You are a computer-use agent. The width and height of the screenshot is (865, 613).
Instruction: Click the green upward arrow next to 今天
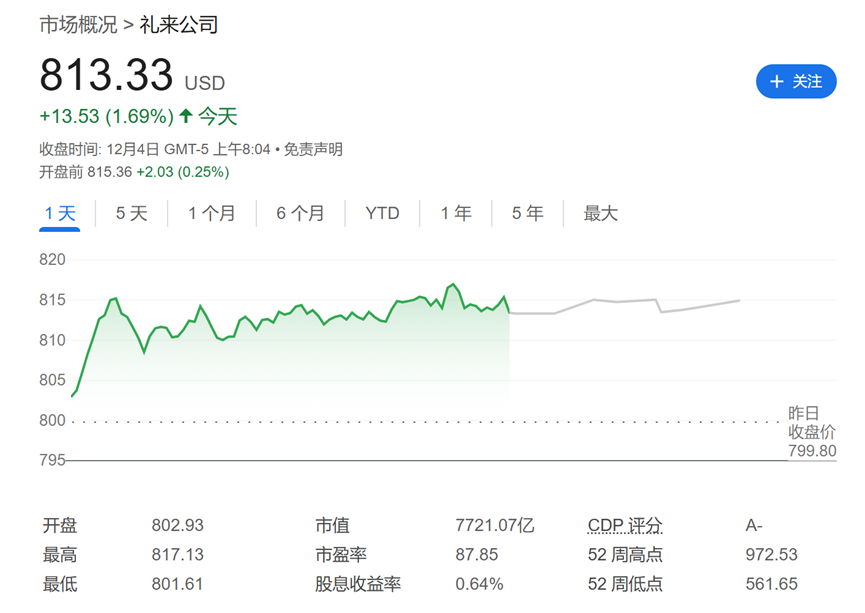[x=186, y=116]
